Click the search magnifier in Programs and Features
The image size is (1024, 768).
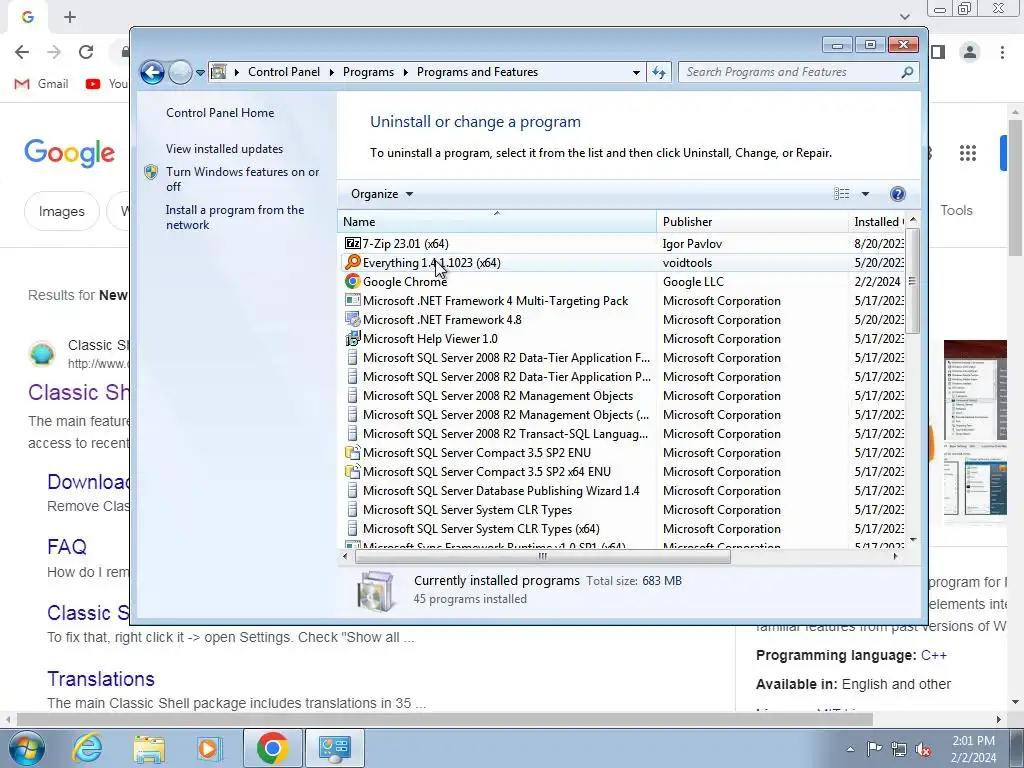[907, 72]
